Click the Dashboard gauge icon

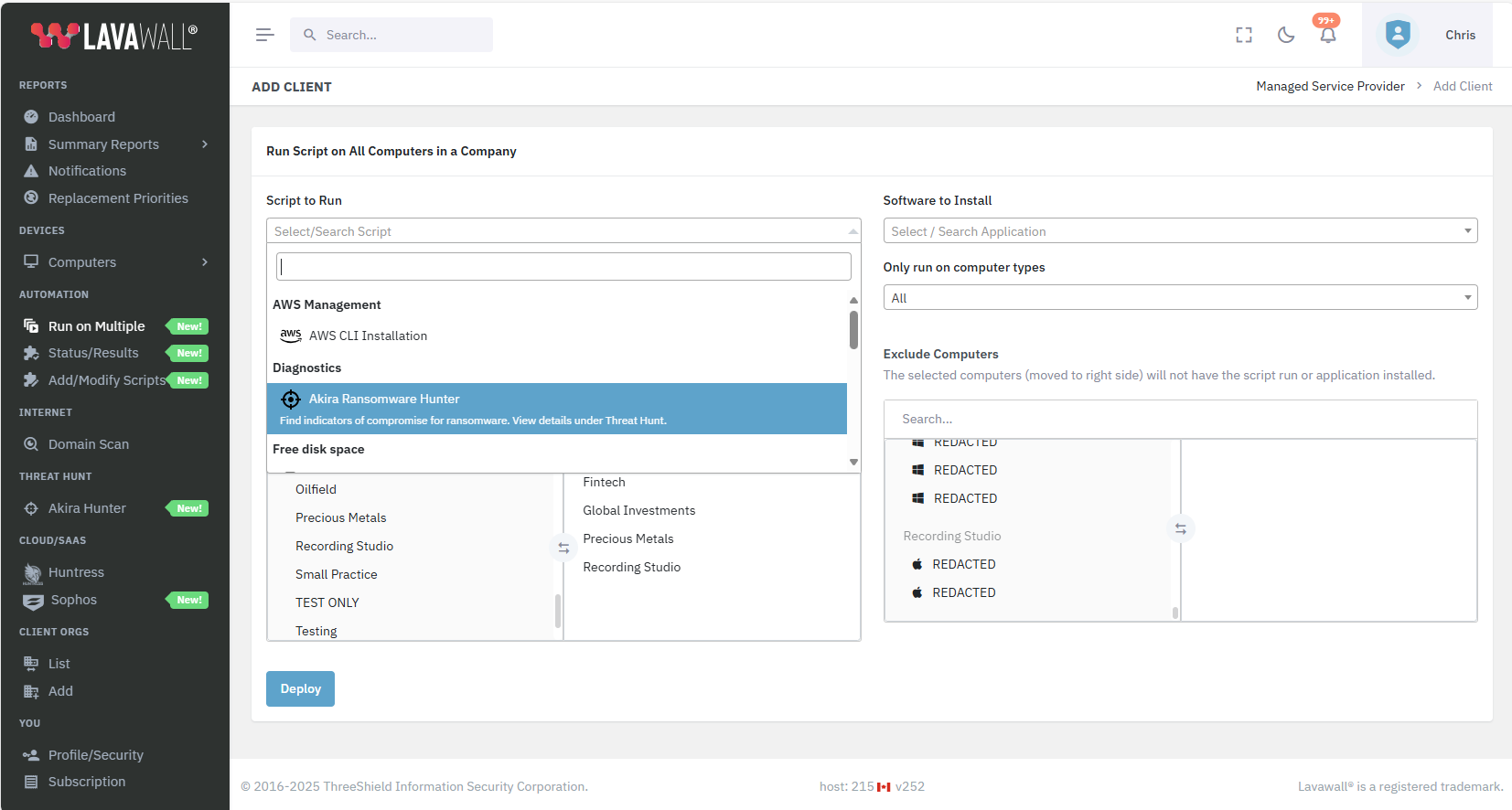coord(31,117)
